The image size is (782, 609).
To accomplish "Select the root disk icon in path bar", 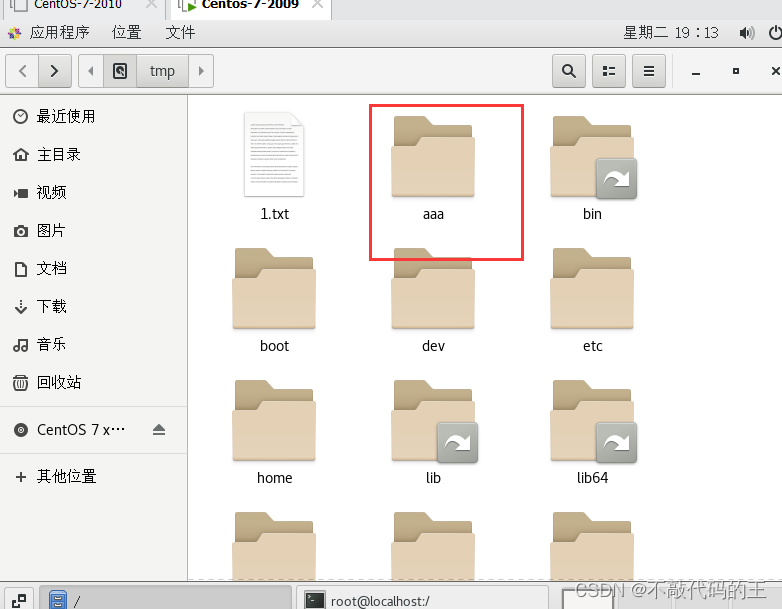I will 120,71.
